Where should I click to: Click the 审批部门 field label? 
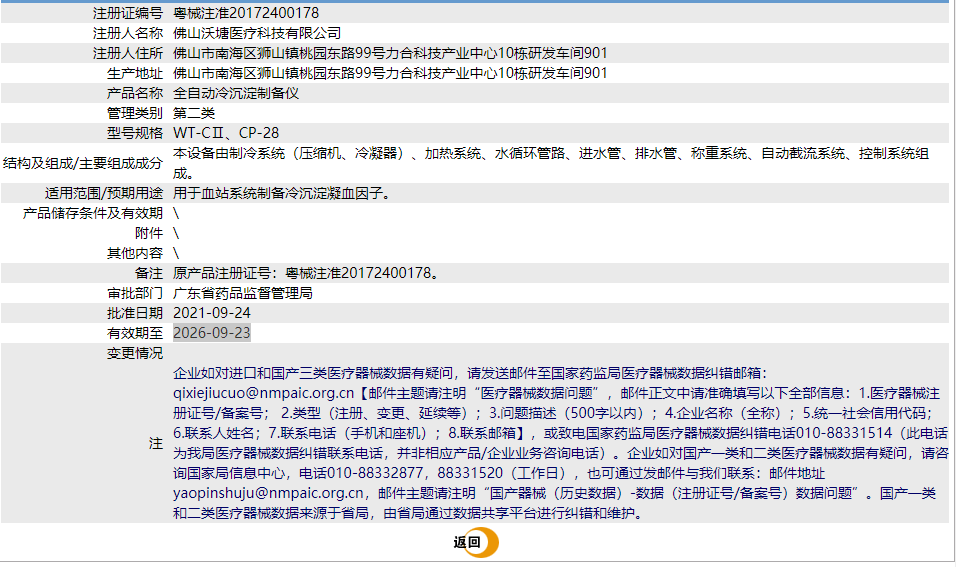[135, 293]
